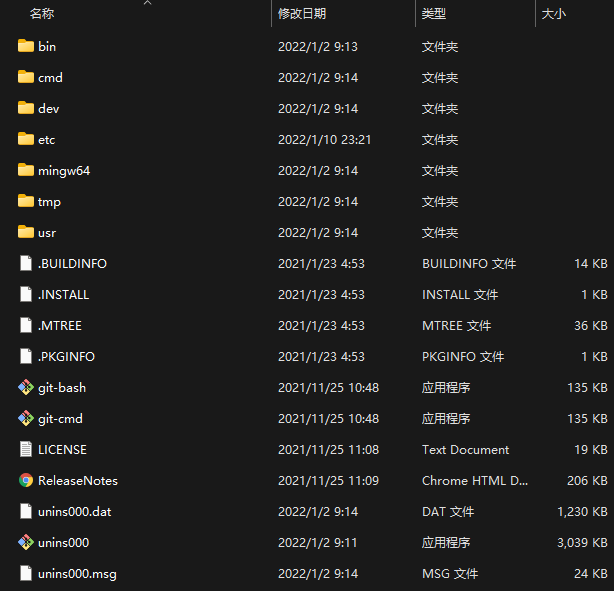Click the mingw64 folder icon
Screen dimensions: 614x591
(26, 170)
